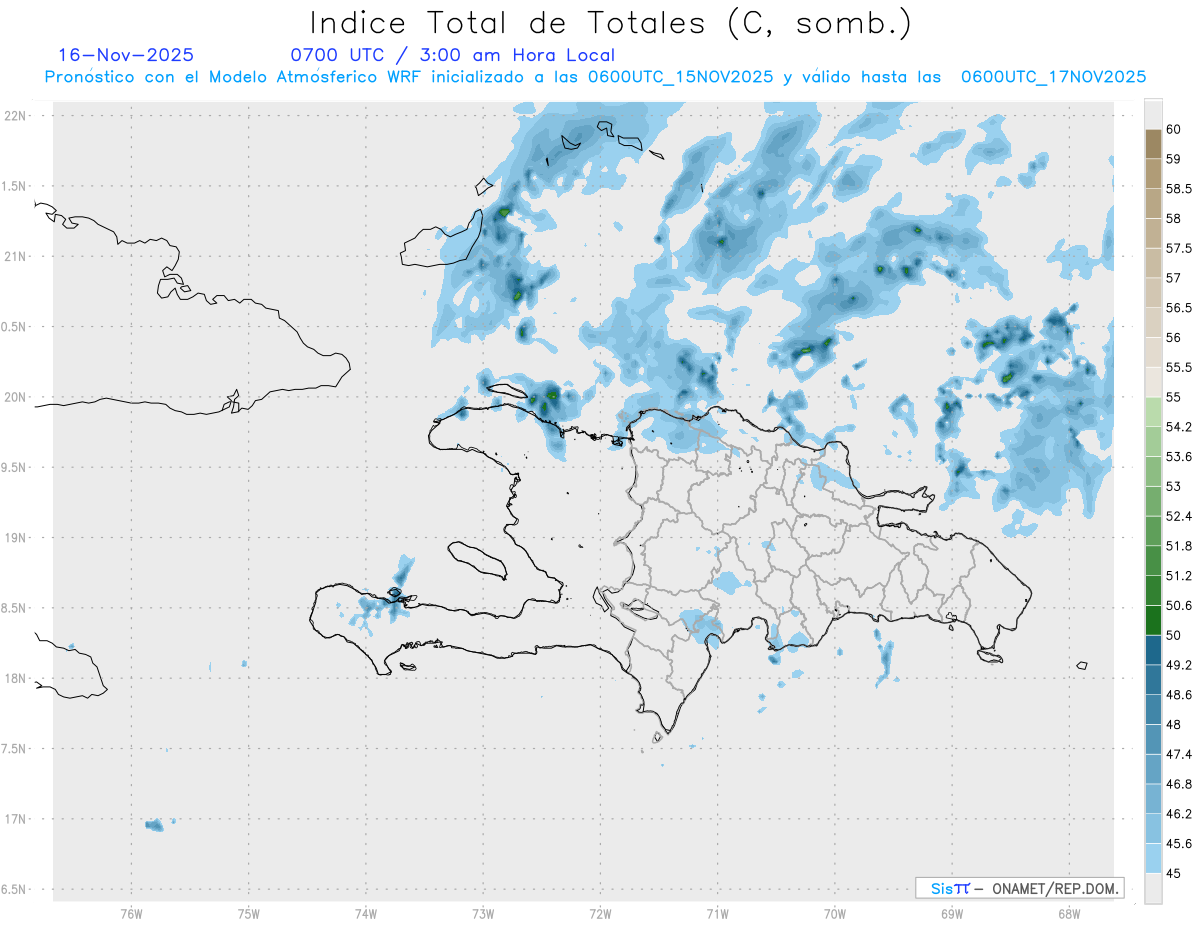Click the '76W' longitude label
Viewport: 1200px width, 927px height.
(x=131, y=914)
